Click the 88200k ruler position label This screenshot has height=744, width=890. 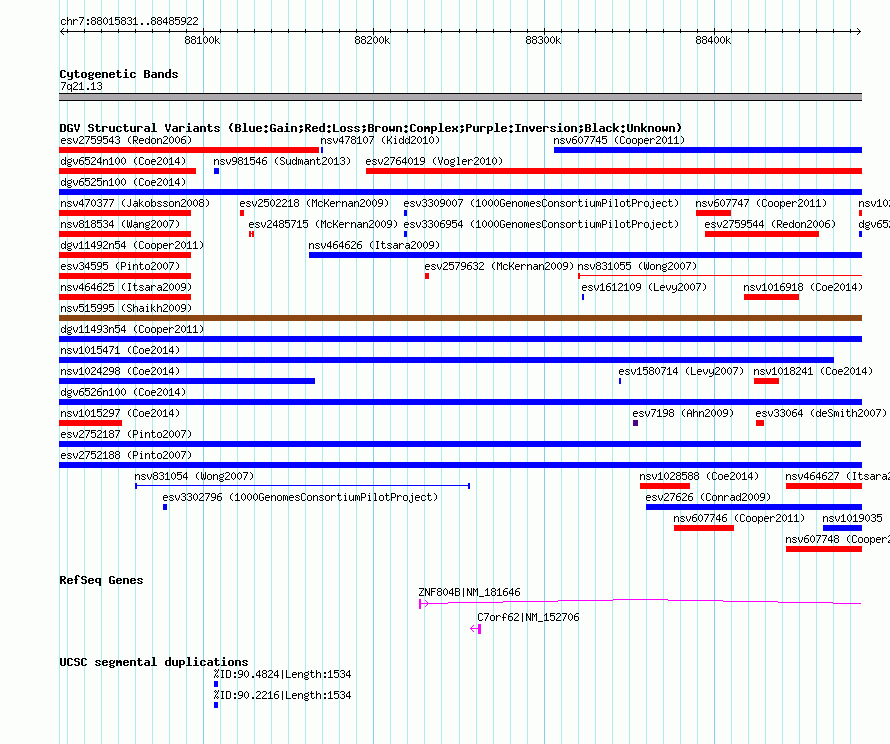(372, 40)
